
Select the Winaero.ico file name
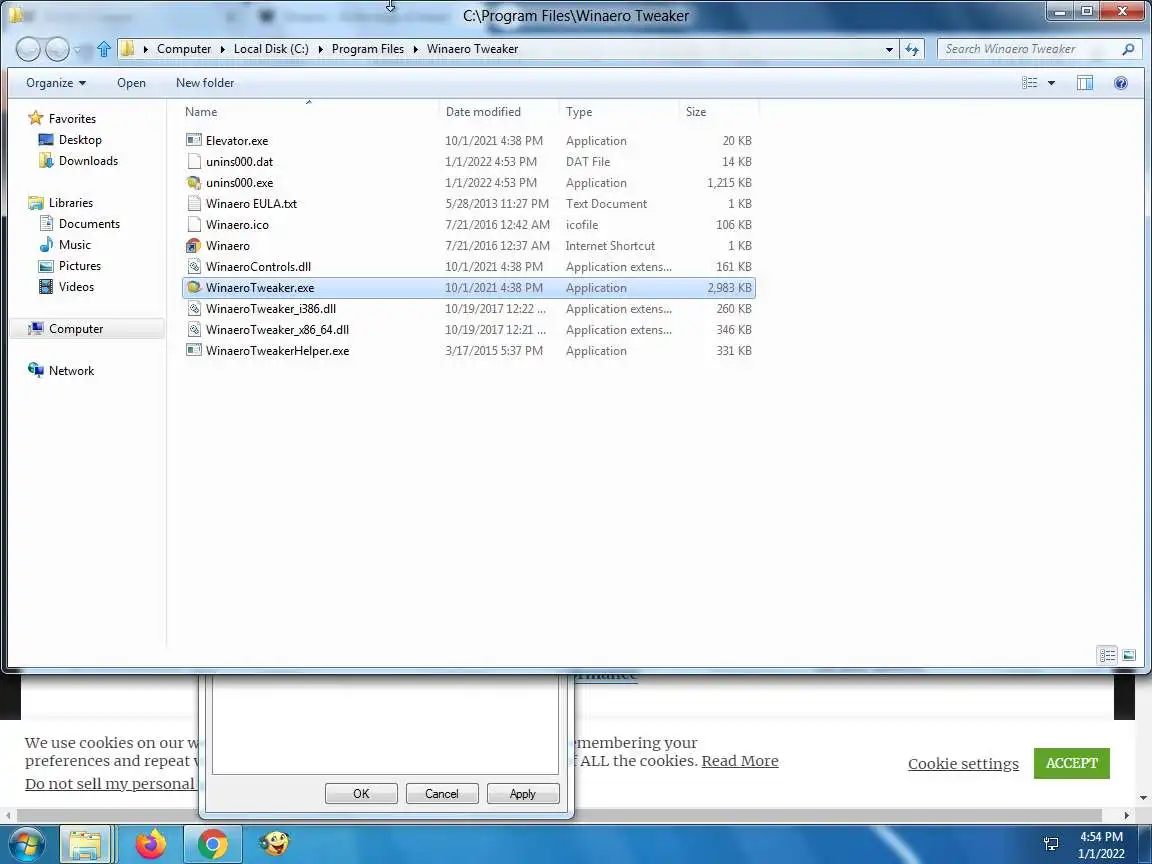click(237, 225)
